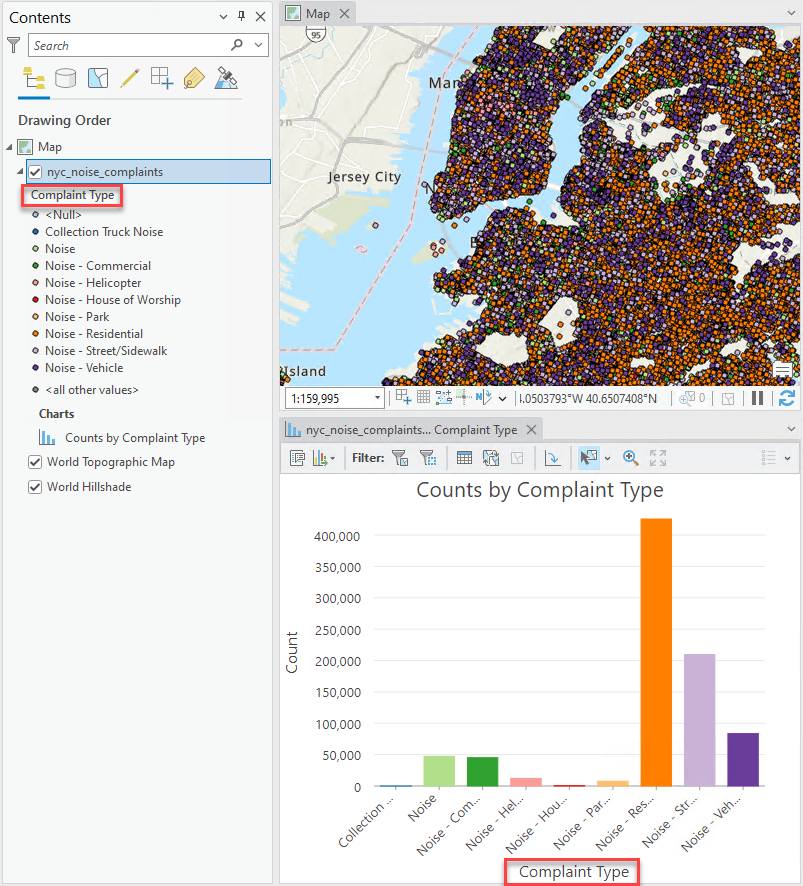Select the List By Selection icon
Image resolution: width=803 pixels, height=886 pixels.
click(x=98, y=78)
